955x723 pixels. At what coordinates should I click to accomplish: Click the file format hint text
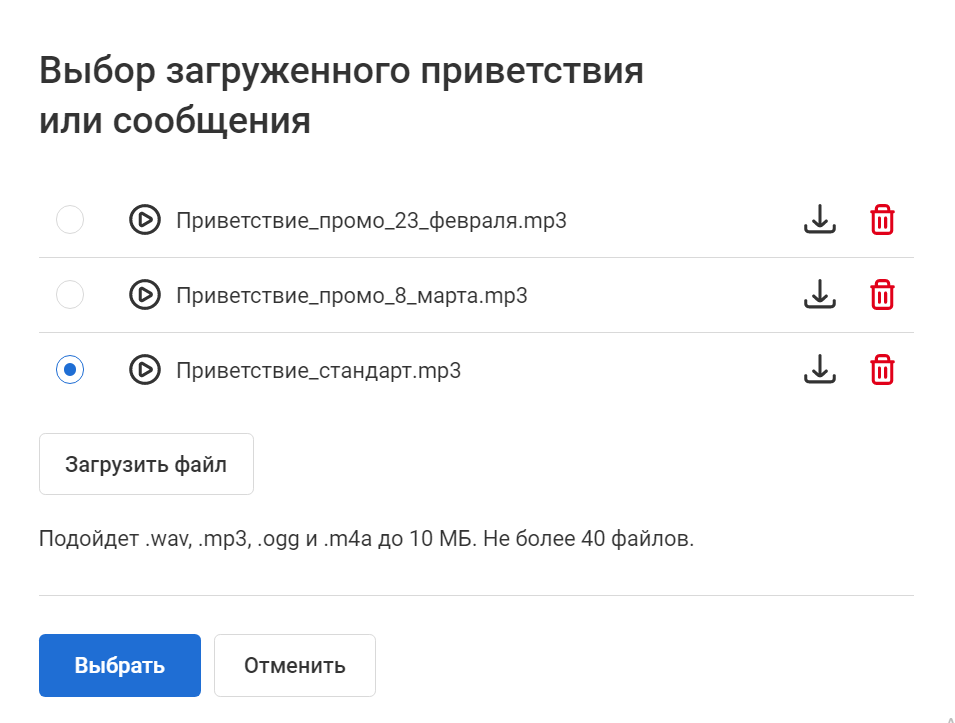[x=367, y=538]
